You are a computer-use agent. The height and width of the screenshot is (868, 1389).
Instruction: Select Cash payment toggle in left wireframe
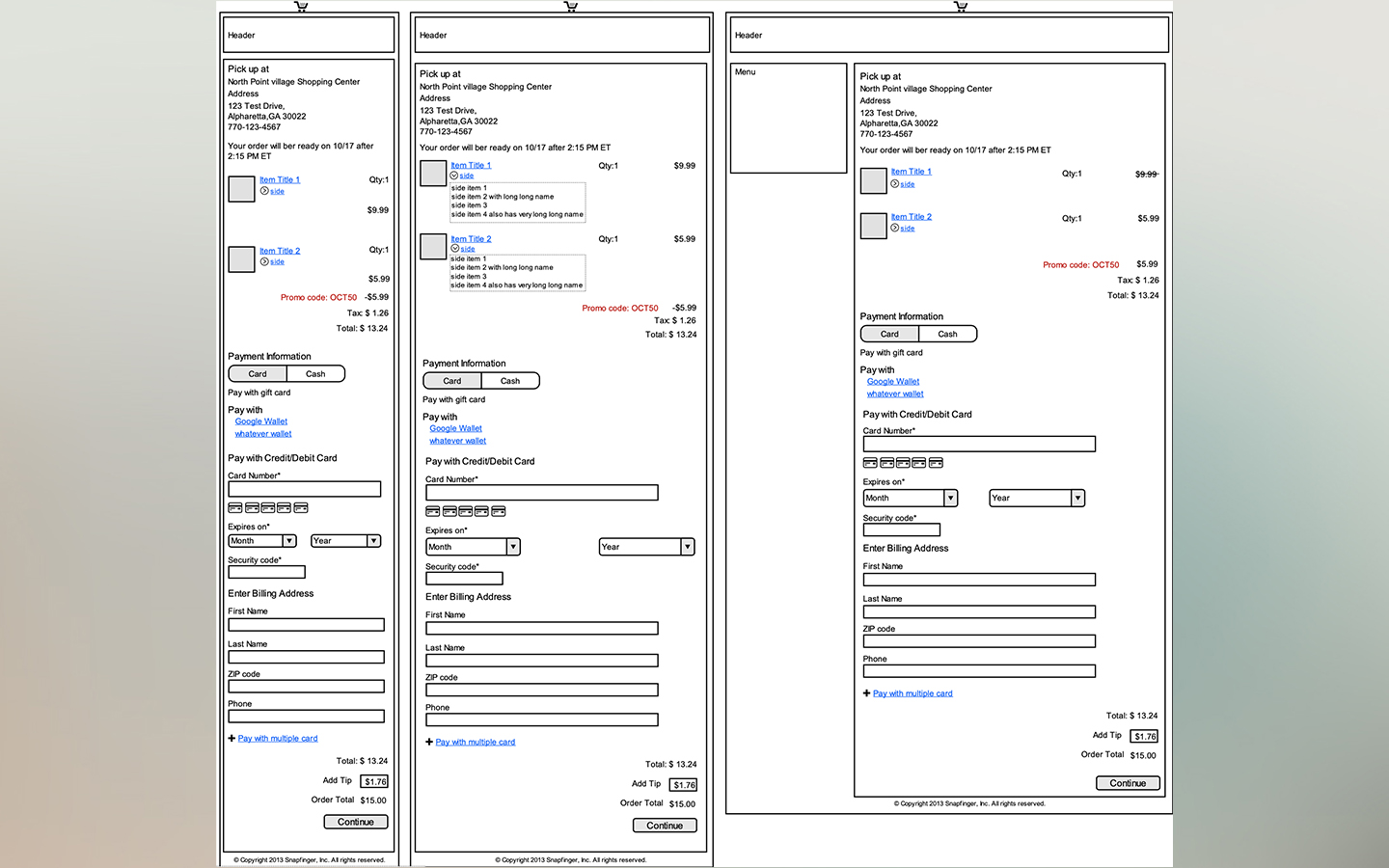coord(315,374)
